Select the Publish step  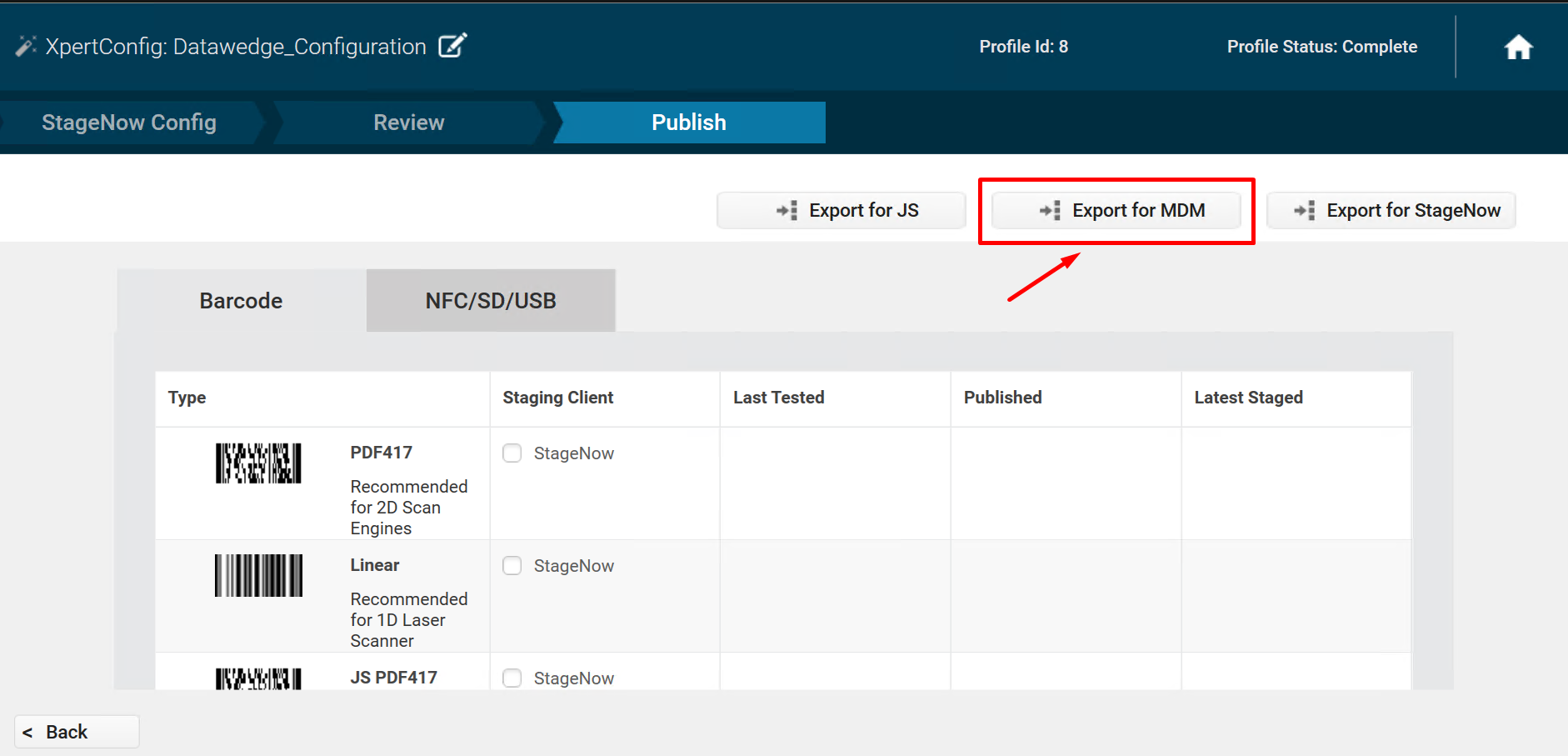(x=688, y=123)
